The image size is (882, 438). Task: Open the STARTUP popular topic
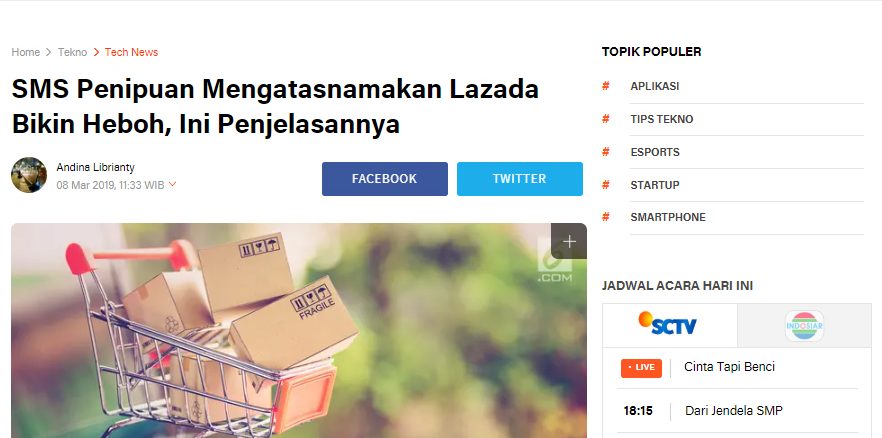[x=655, y=185]
